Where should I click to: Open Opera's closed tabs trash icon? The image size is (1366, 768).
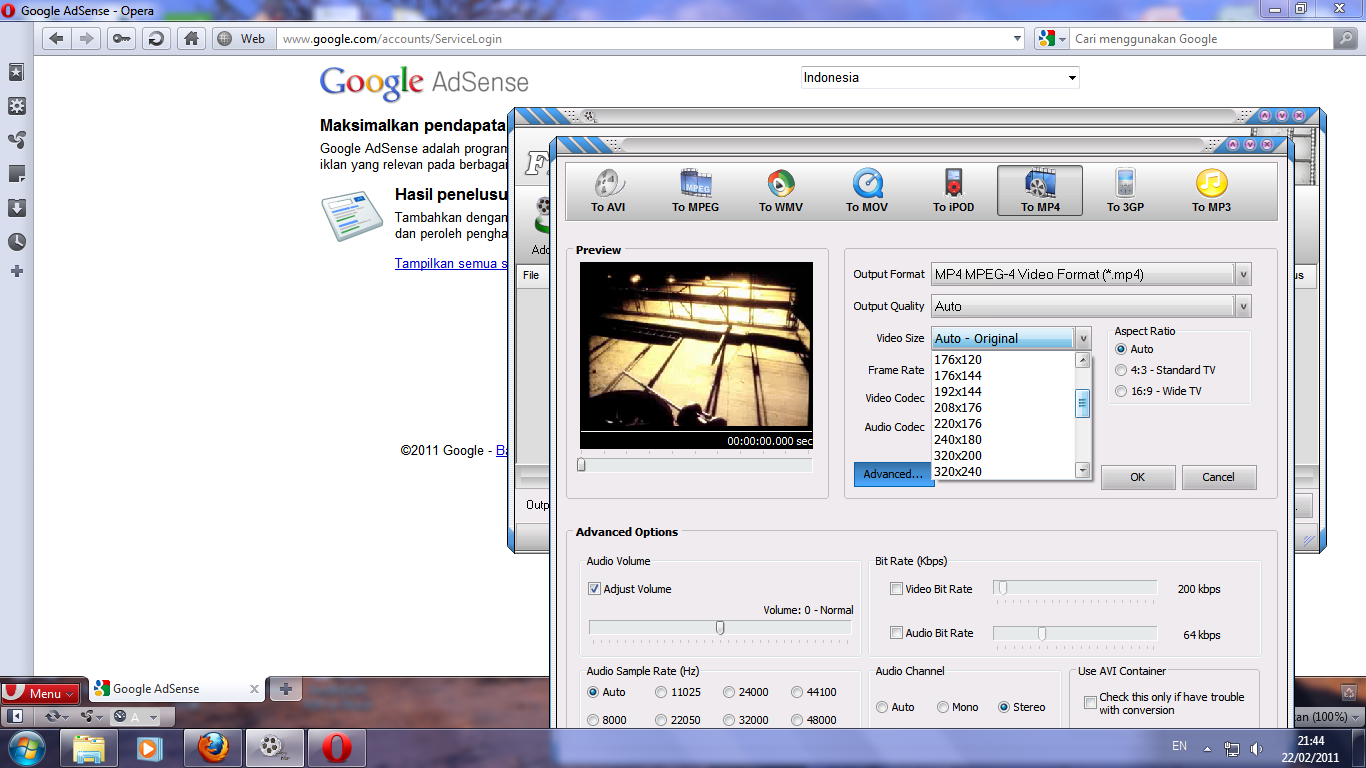tap(1348, 691)
